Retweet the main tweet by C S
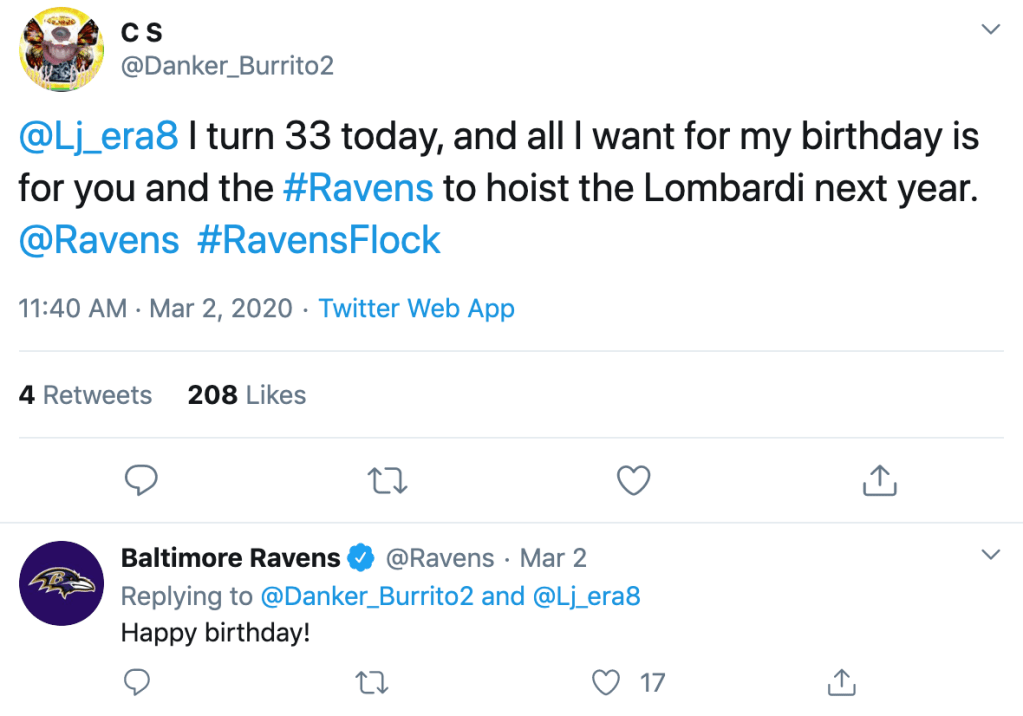Screen dimensions: 1023x716 tap(388, 481)
